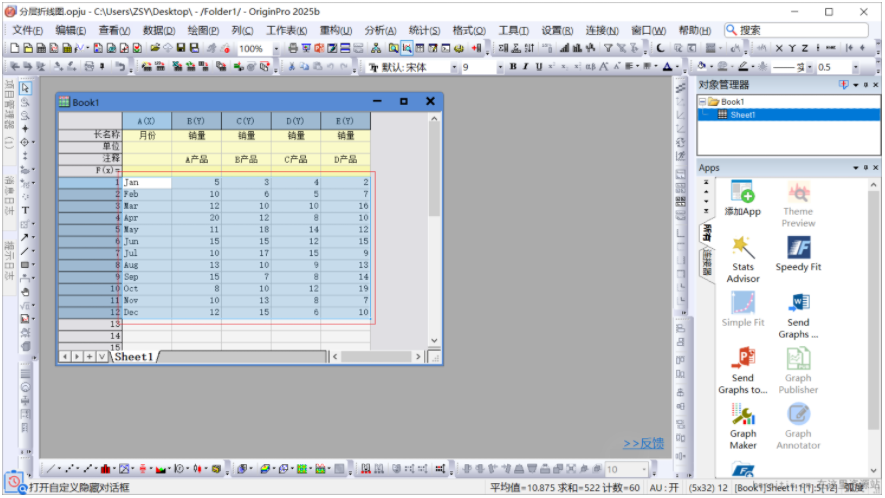The image size is (885, 498).
Task: Click the B(Y) column header
Action: [x=196, y=121]
